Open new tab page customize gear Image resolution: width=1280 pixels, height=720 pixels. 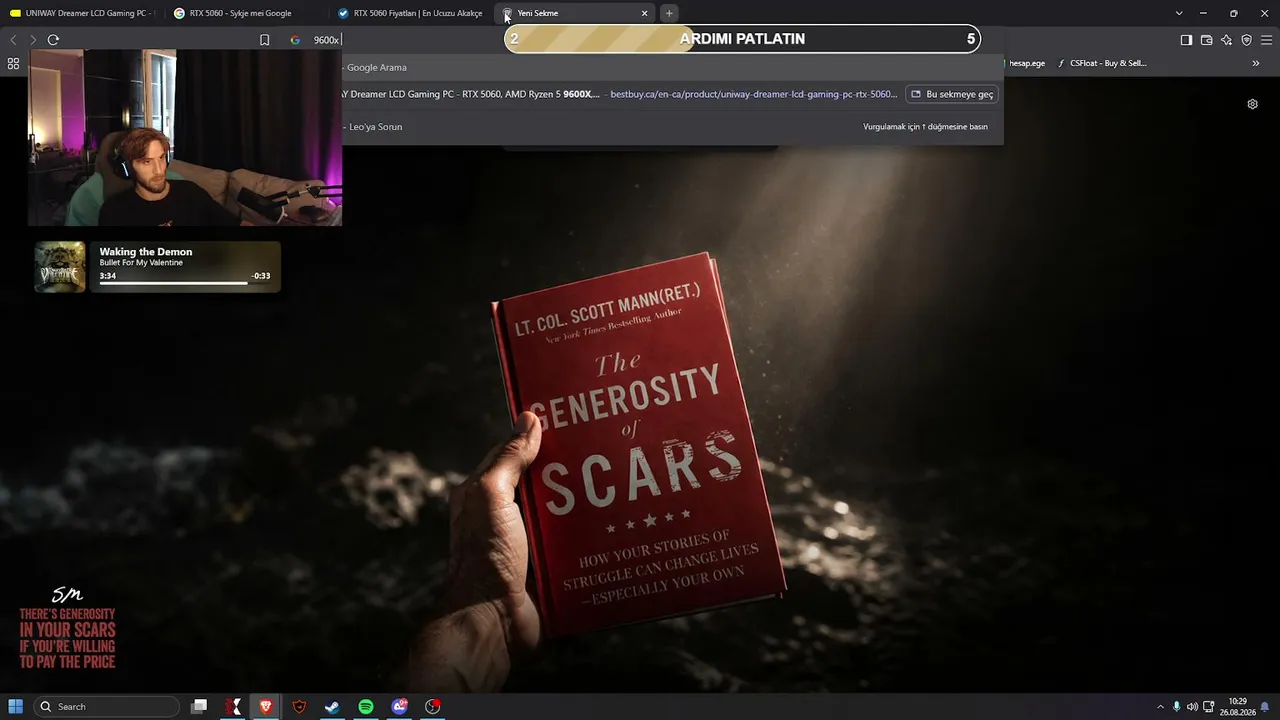click(x=1252, y=104)
